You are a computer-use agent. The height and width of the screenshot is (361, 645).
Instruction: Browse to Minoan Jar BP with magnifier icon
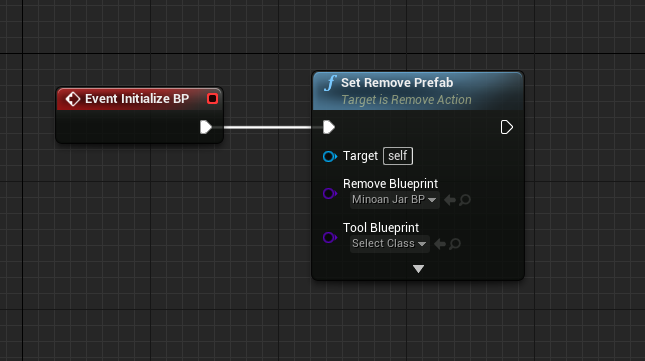(465, 200)
